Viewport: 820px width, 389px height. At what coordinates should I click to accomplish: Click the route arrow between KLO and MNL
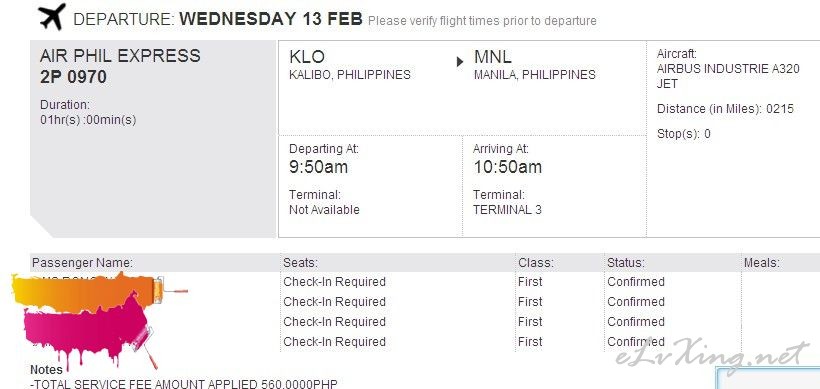pos(460,62)
